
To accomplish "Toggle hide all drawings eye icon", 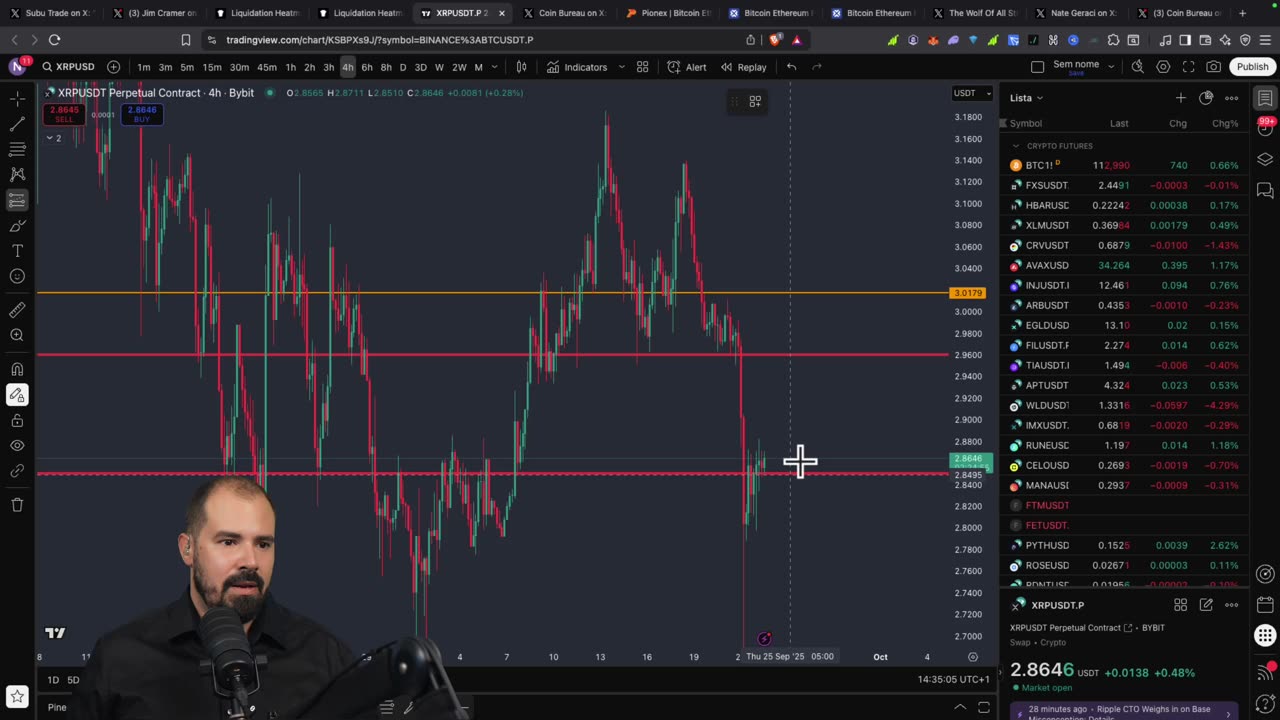I will (x=17, y=445).
